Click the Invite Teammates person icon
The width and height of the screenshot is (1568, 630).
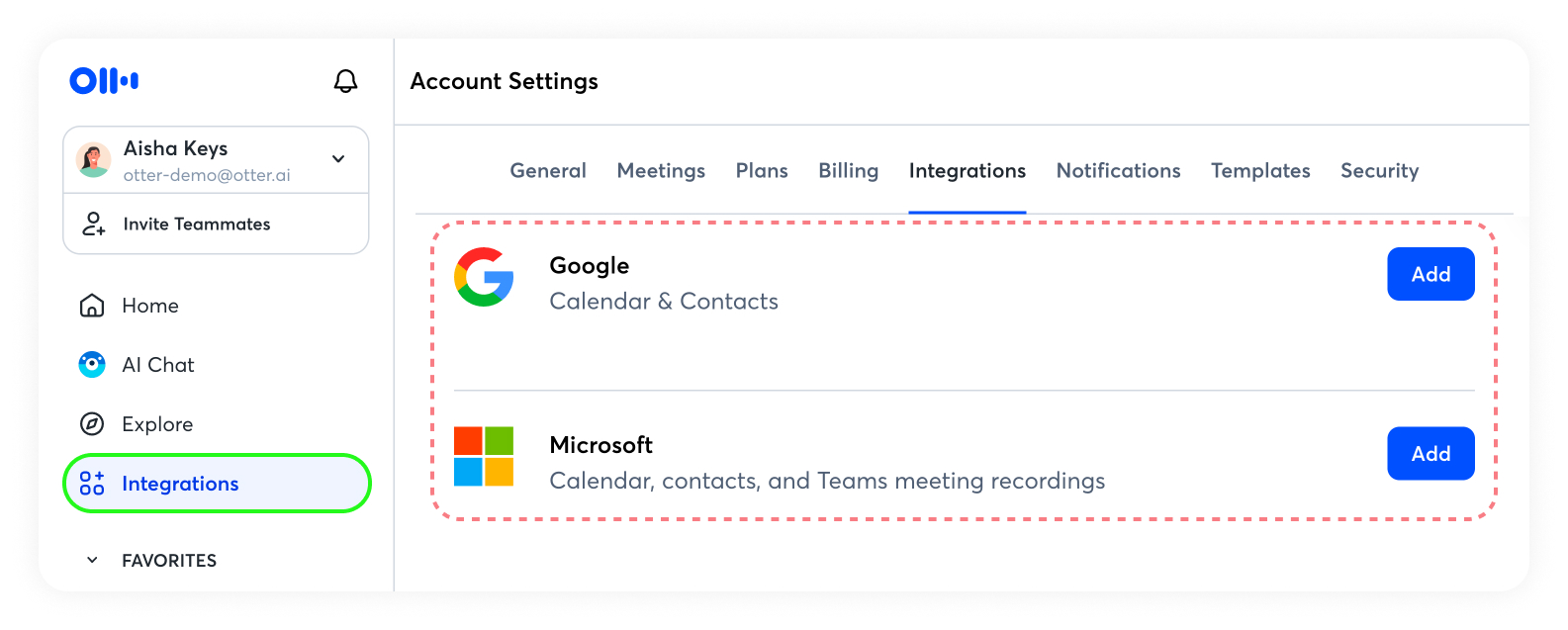pyautogui.click(x=93, y=224)
